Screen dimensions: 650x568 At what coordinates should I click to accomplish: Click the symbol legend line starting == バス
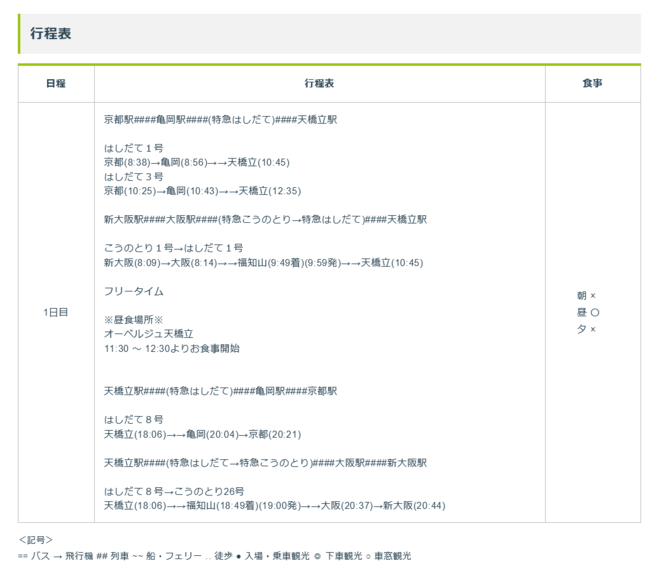(215, 556)
